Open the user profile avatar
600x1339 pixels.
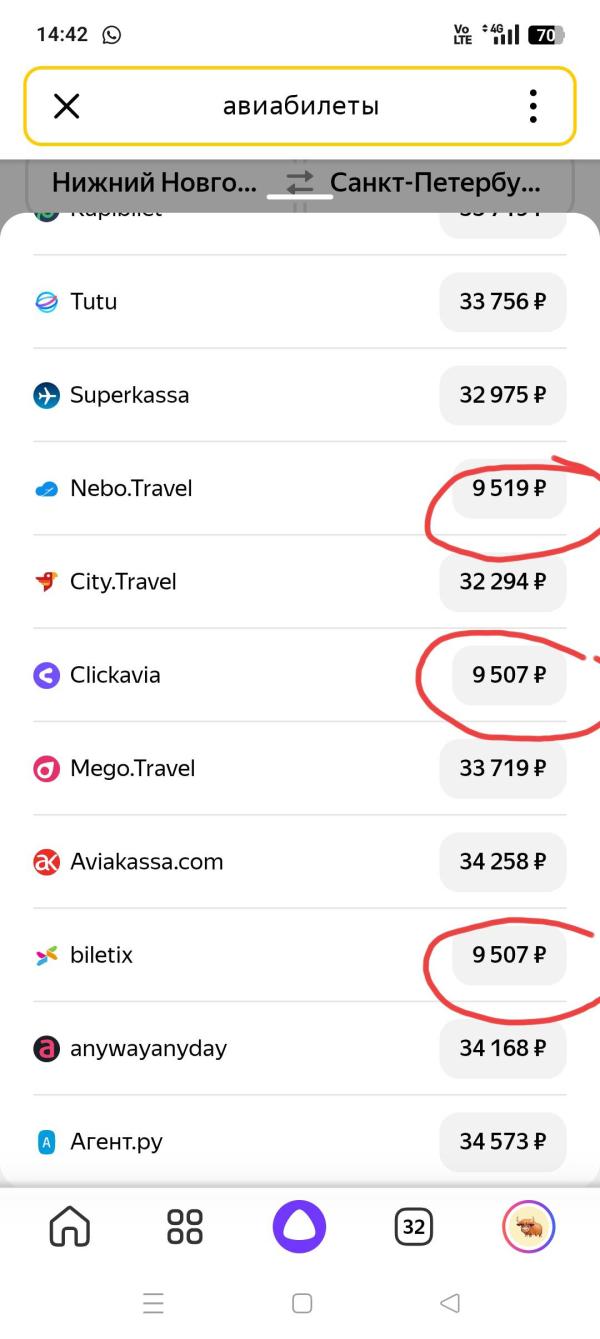point(528,1226)
